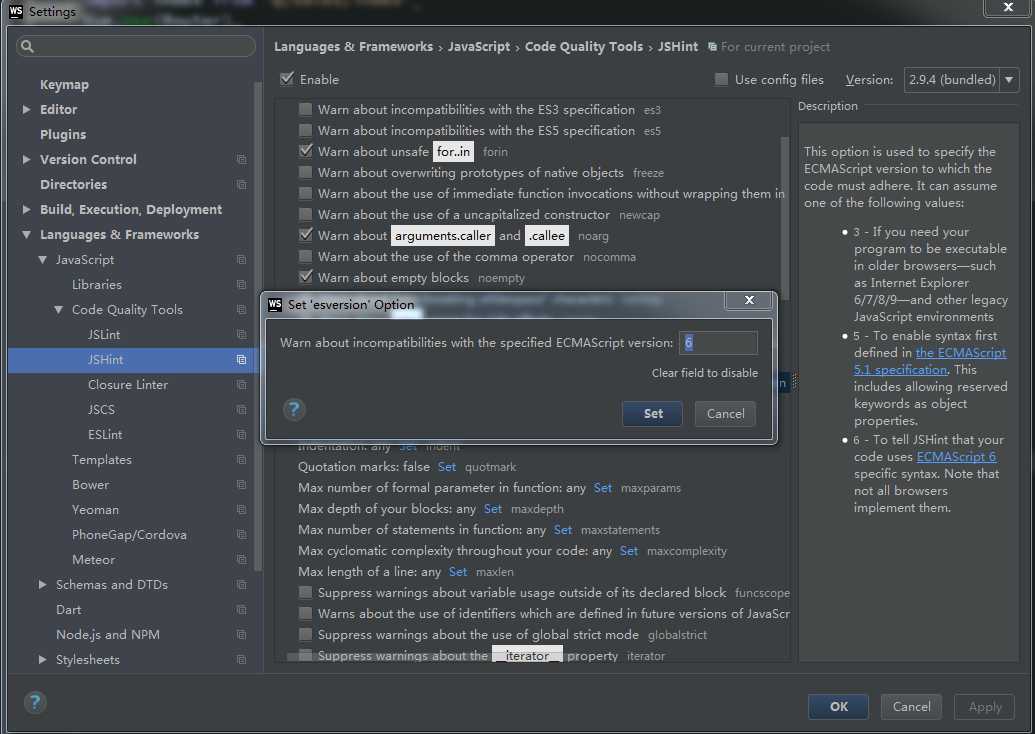Click the project-level icon beside PhoneGap/Cordova
Viewport: 1035px width, 734px height.
coord(242,535)
